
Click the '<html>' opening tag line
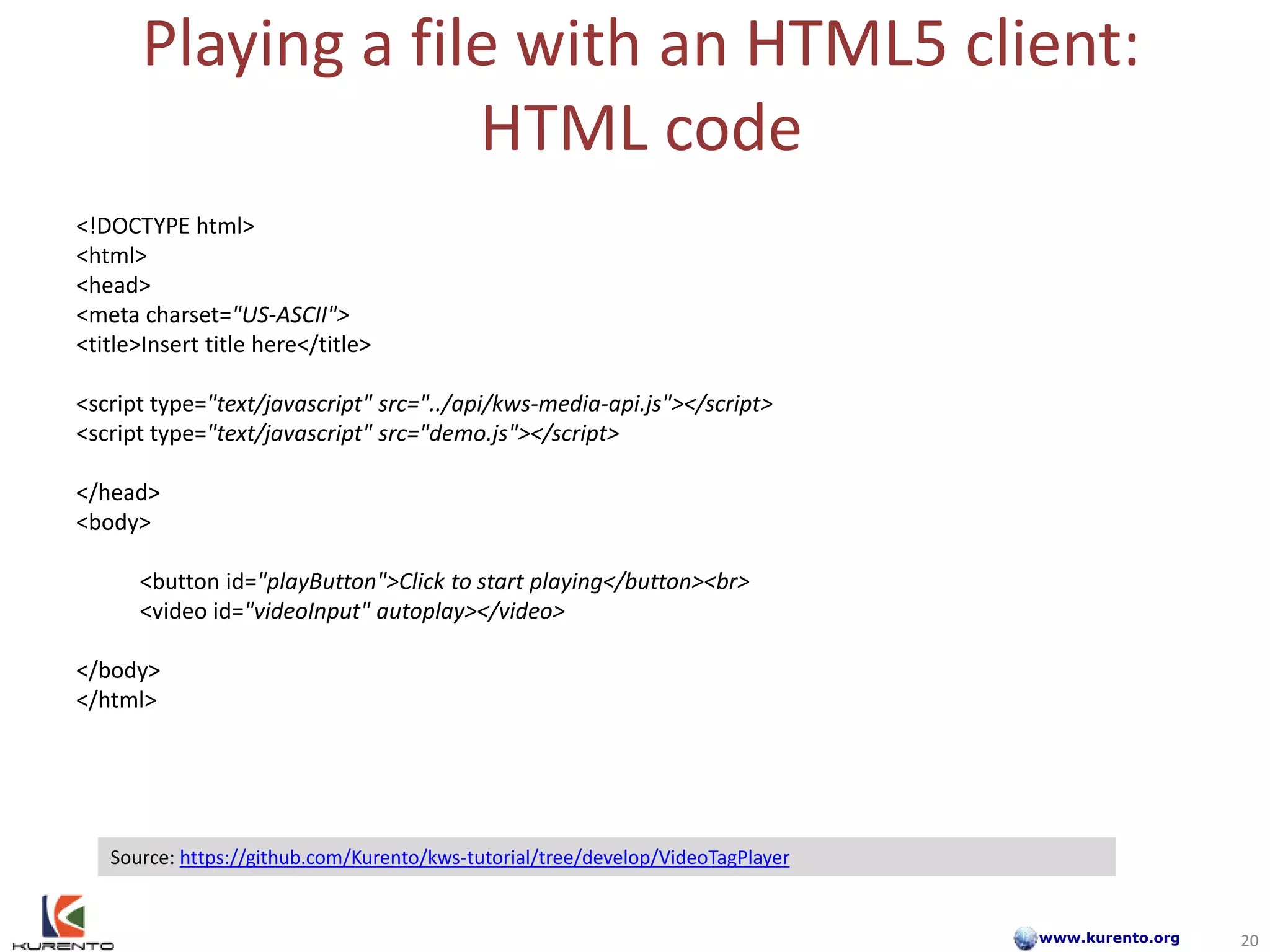tap(112, 256)
